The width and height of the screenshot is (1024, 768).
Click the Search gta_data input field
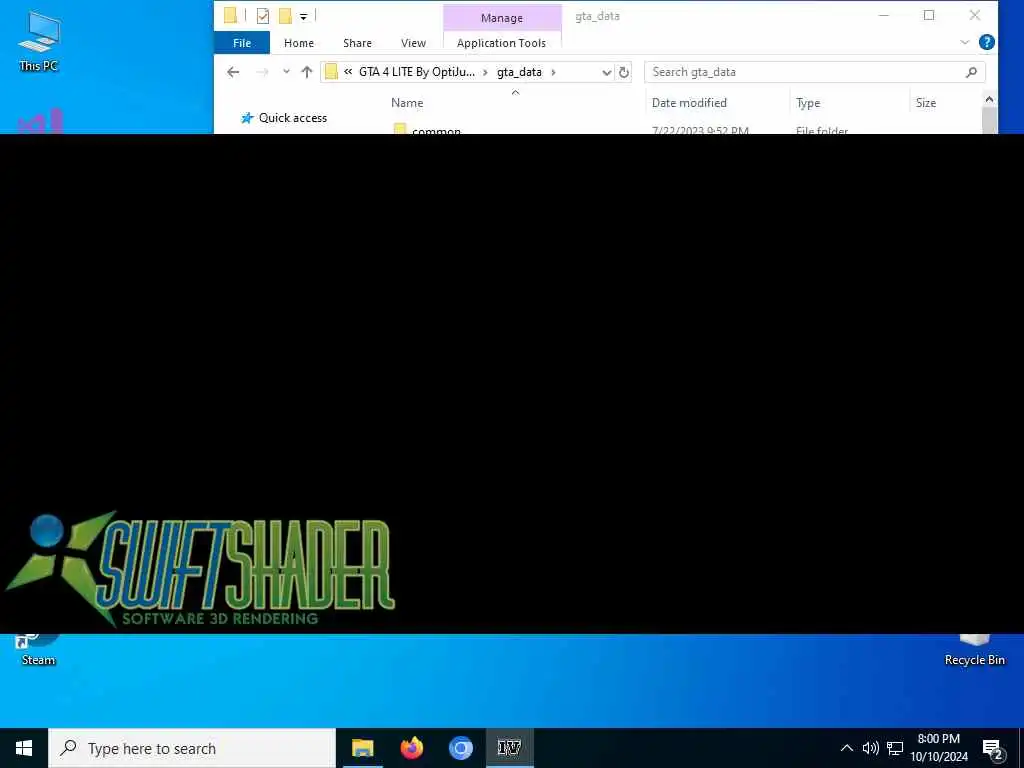(803, 72)
